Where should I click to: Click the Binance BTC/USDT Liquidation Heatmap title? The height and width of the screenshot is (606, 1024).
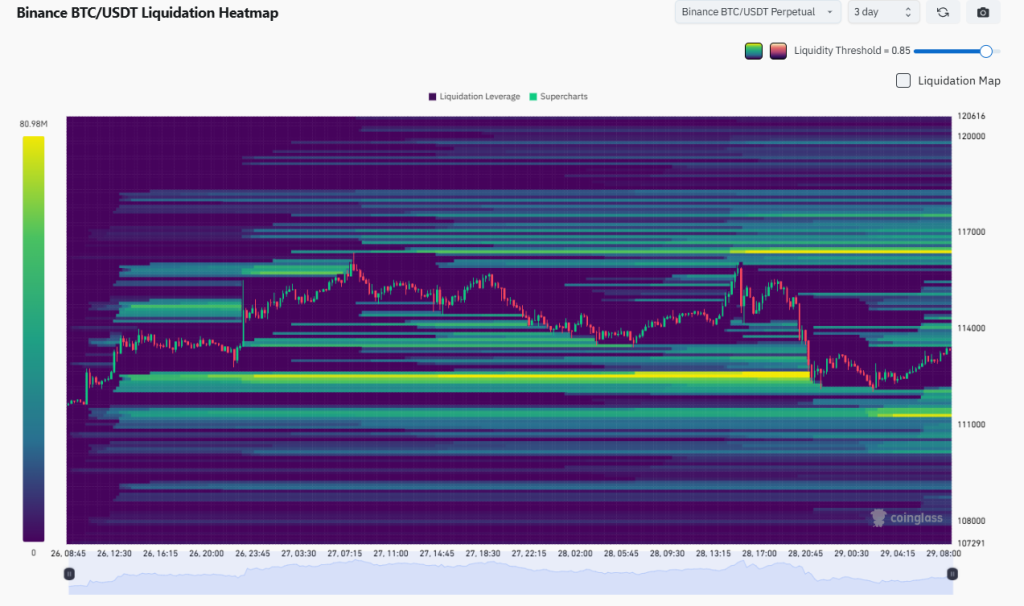pos(147,13)
